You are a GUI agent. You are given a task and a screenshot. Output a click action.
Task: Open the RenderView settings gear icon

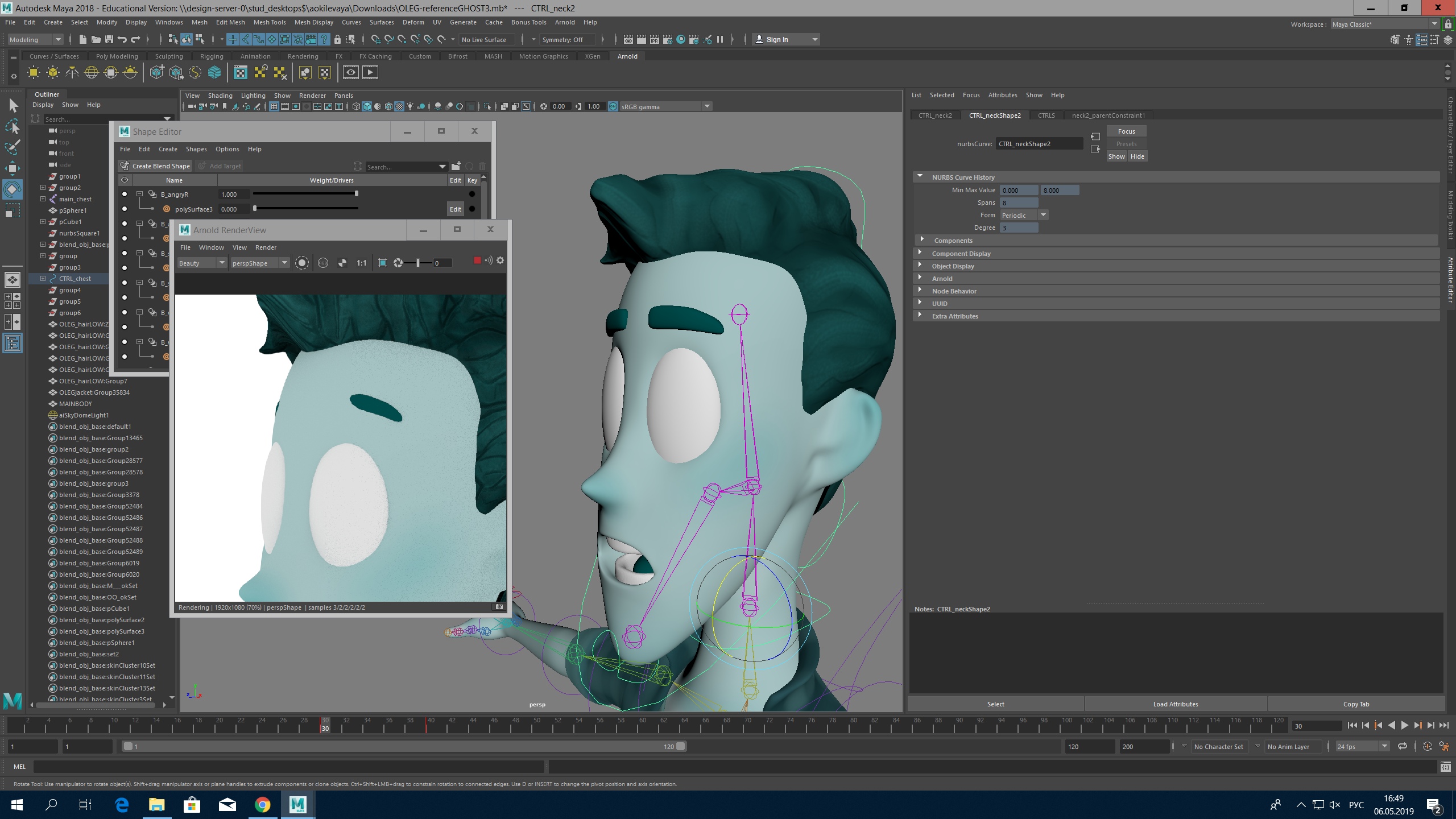[x=500, y=260]
